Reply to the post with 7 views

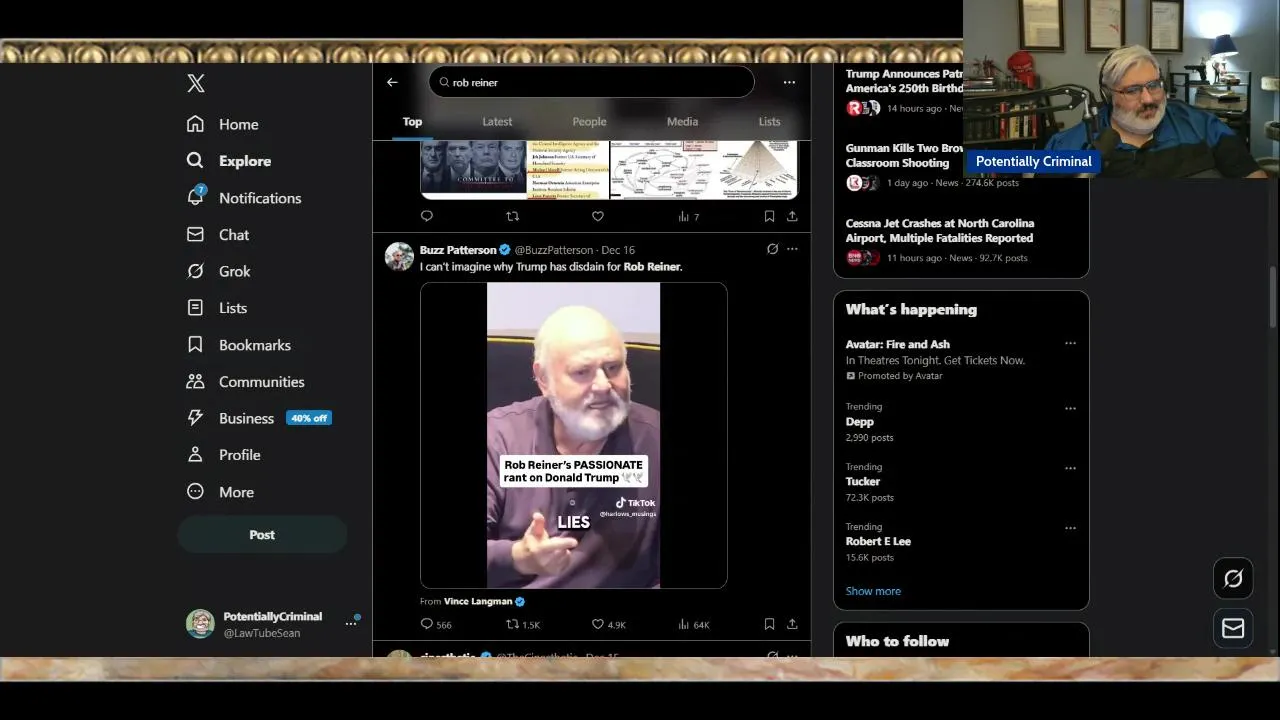tap(427, 216)
